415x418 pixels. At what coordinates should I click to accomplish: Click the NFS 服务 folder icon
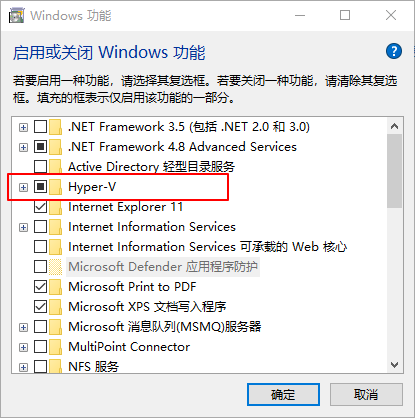click(x=55, y=367)
